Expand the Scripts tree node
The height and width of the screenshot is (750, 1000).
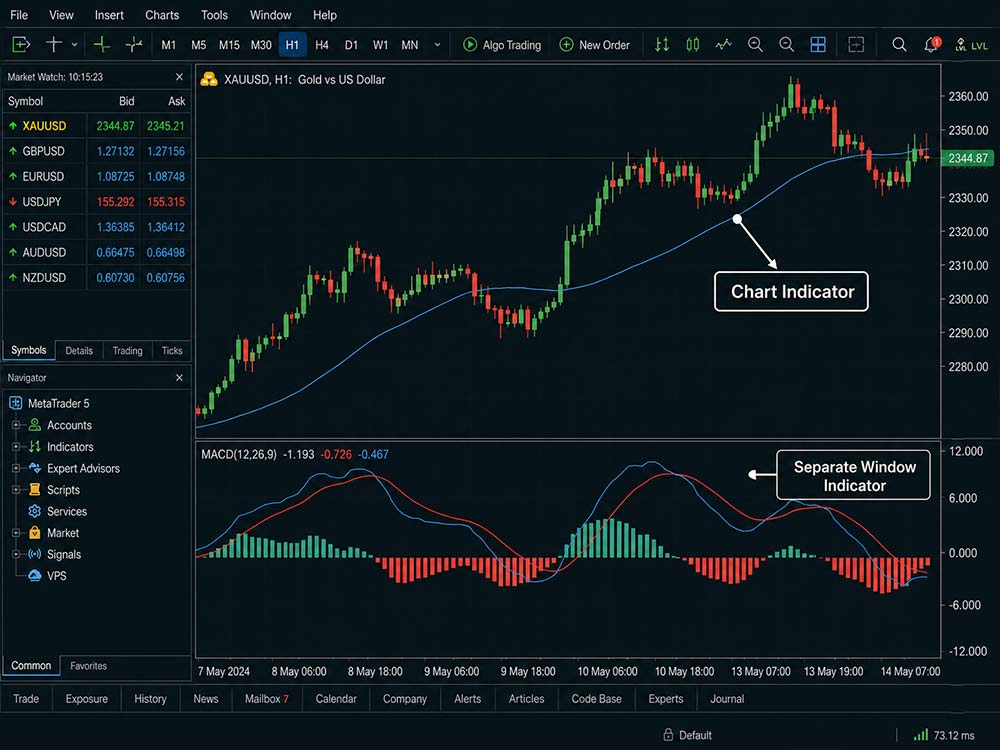(x=16, y=490)
